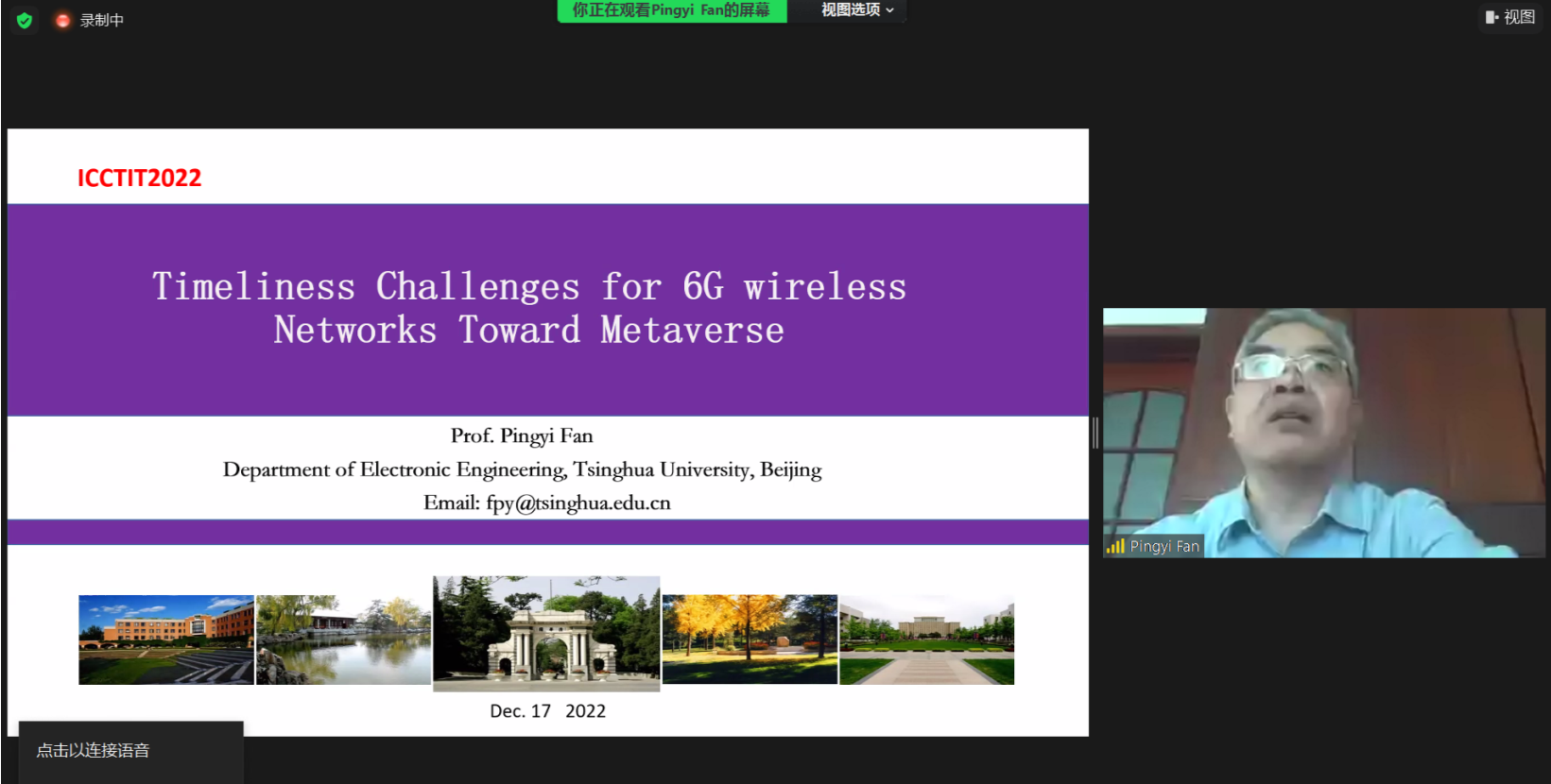Click the 'Dec. 17 2022' date text
Image resolution: width=1551 pixels, height=784 pixels.
point(547,711)
